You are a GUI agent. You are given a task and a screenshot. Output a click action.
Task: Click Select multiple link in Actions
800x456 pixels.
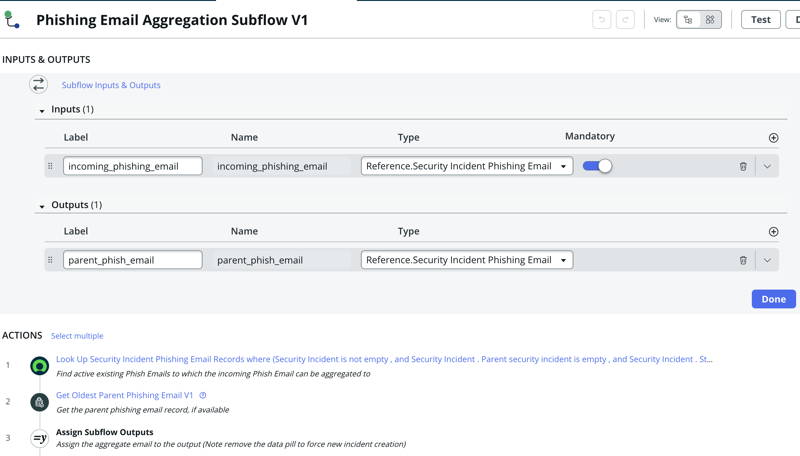click(x=77, y=336)
